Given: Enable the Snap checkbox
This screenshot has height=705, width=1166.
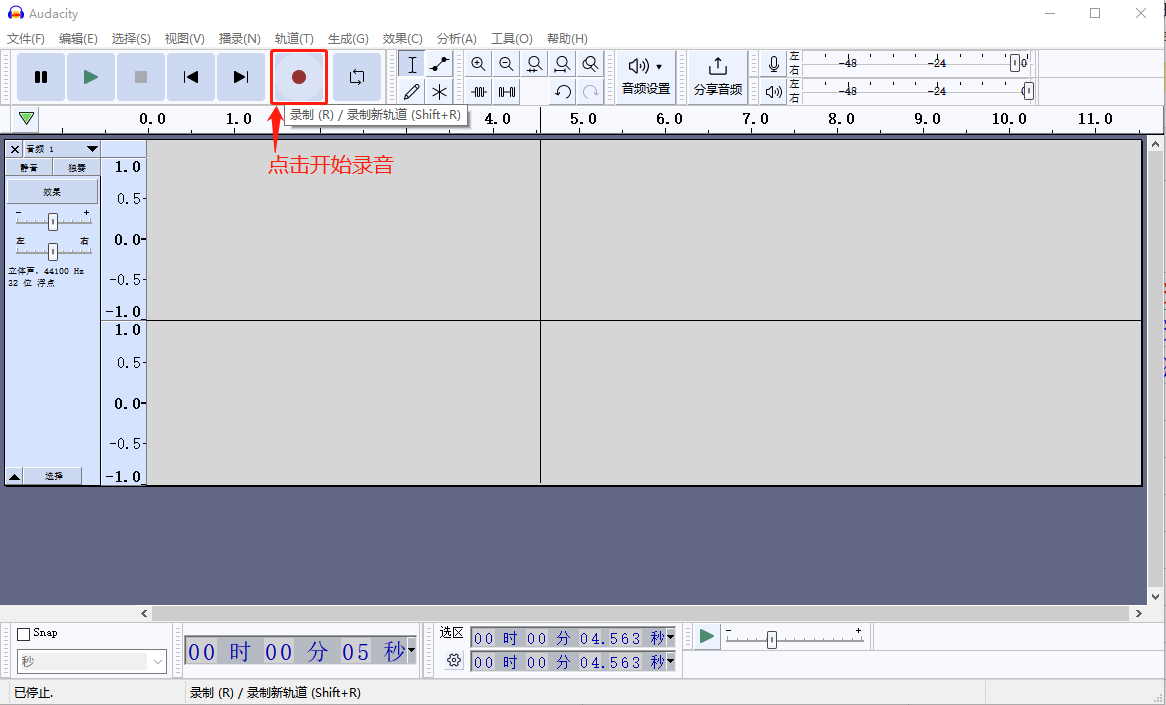Looking at the screenshot, I should tap(24, 634).
